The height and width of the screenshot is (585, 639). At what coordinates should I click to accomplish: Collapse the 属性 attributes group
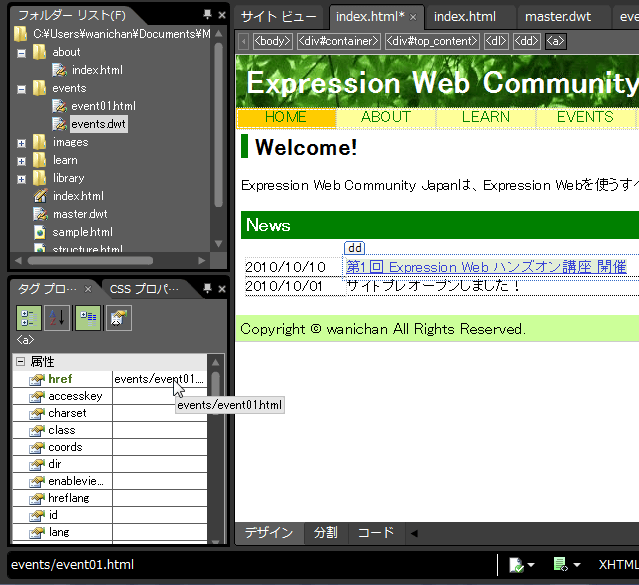20,362
